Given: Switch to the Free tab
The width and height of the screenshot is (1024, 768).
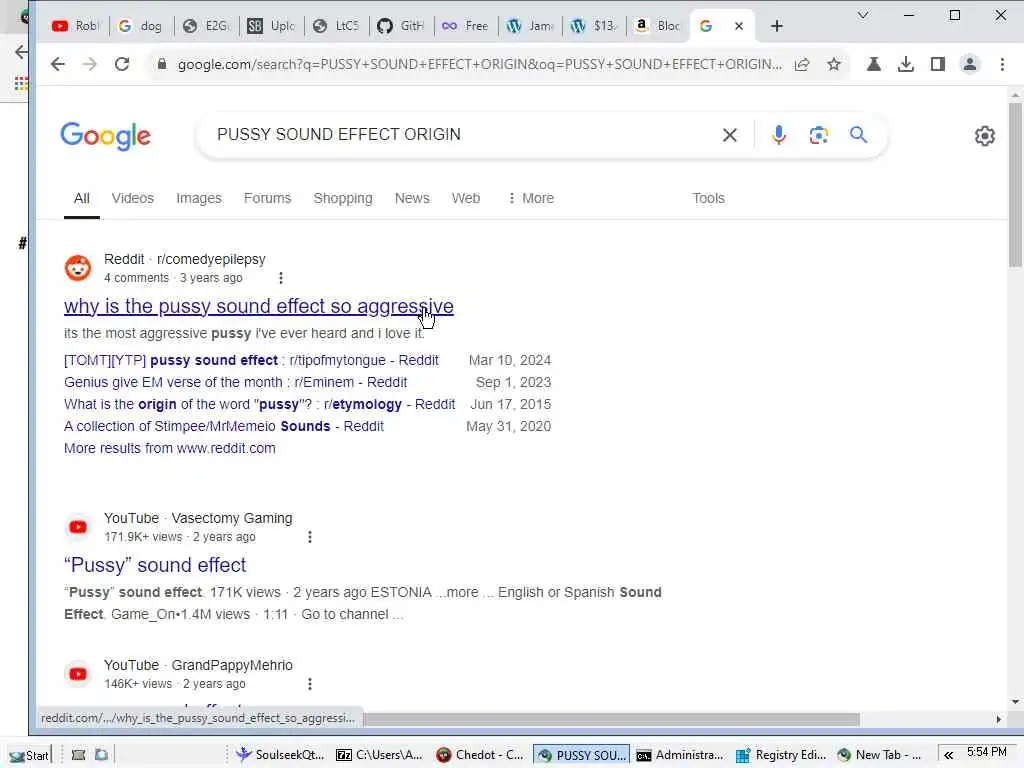Looking at the screenshot, I should click(x=466, y=26).
